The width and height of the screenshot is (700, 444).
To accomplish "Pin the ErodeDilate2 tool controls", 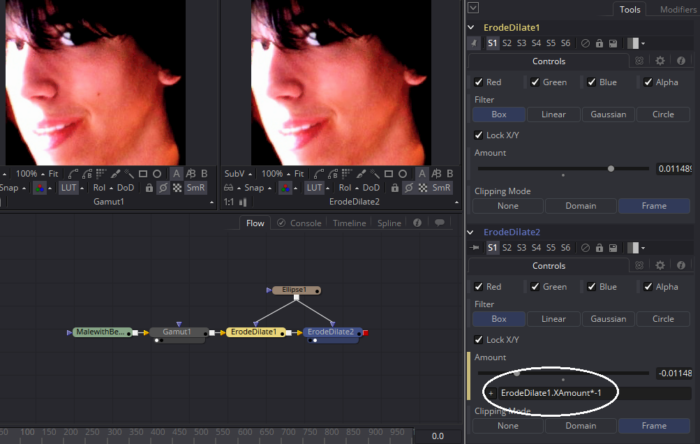I will tap(474, 248).
